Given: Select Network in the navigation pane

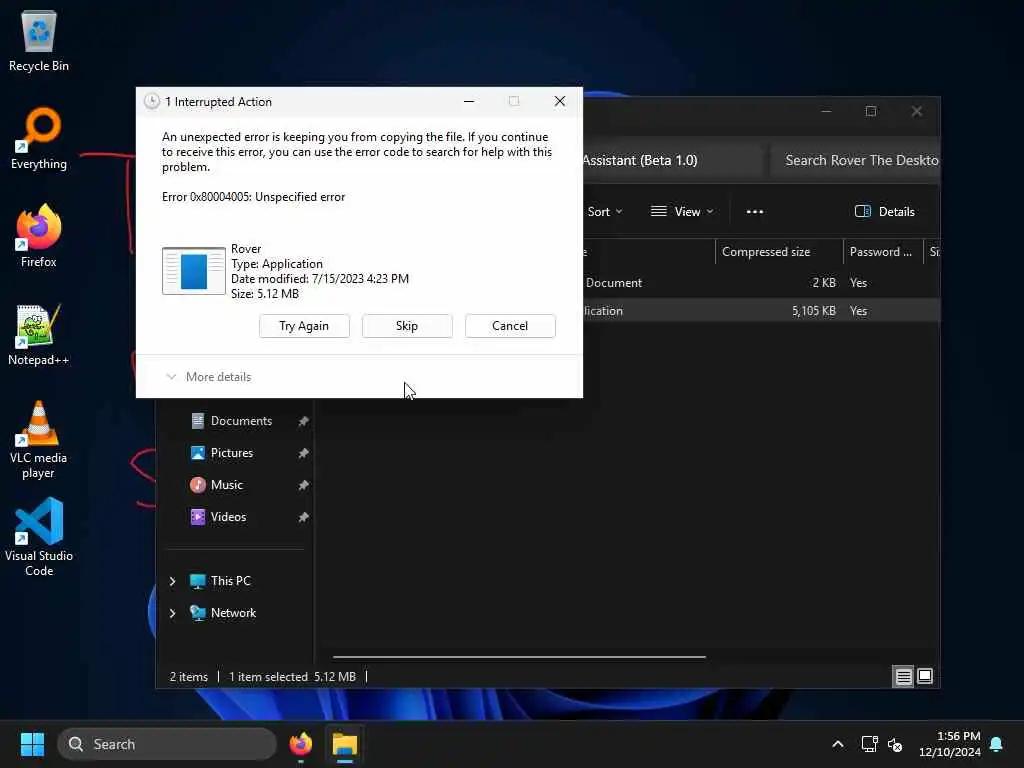Looking at the screenshot, I should pos(232,613).
